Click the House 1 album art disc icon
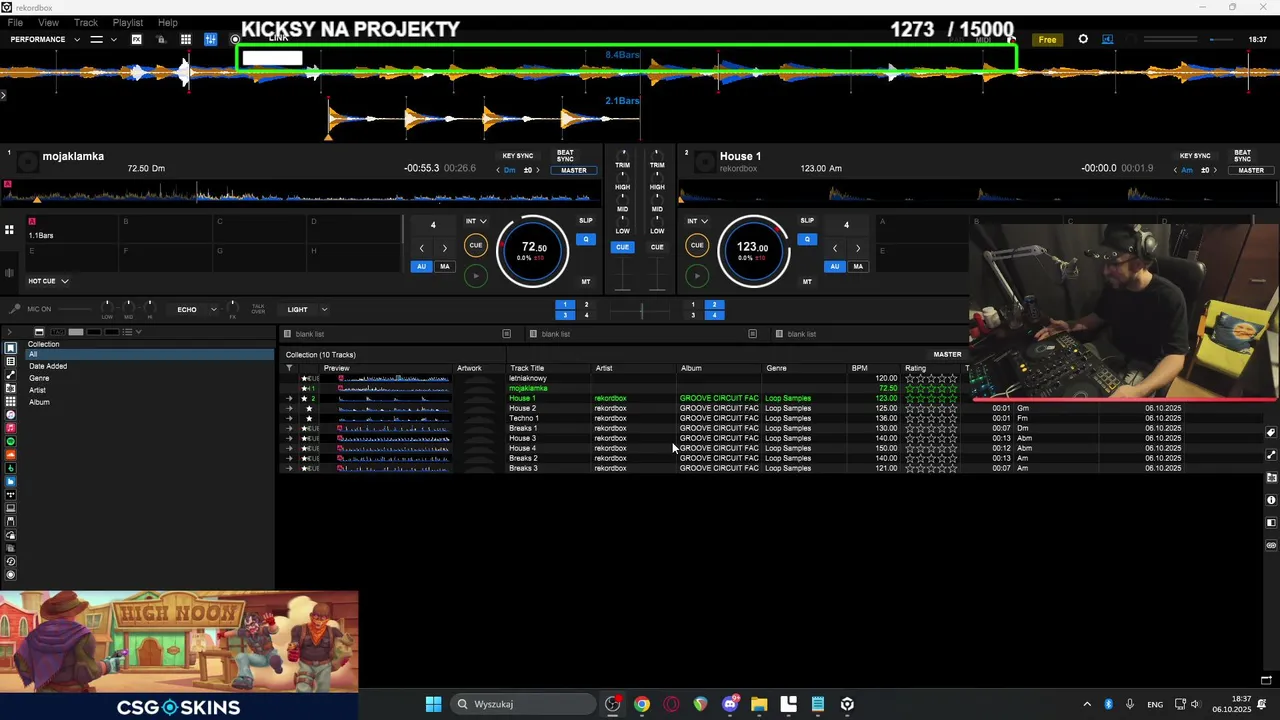1280x720 pixels. coord(706,161)
